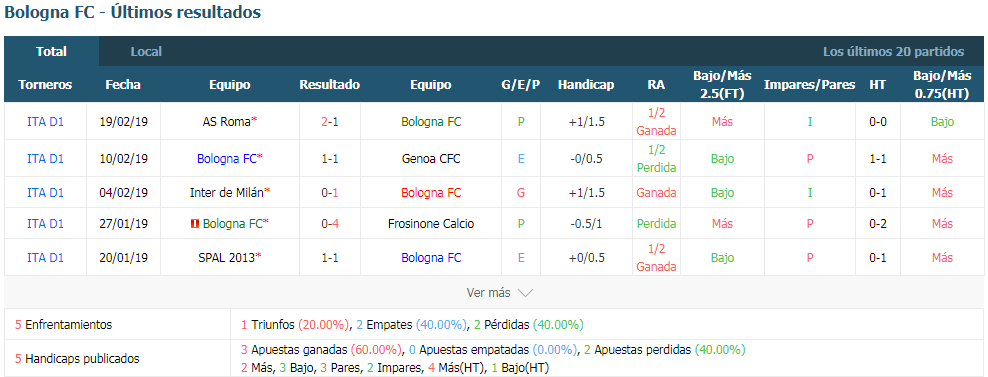Viewport: 988px width, 377px height.
Task: Click the 0-4 result against Frosinone
Action: (330, 224)
